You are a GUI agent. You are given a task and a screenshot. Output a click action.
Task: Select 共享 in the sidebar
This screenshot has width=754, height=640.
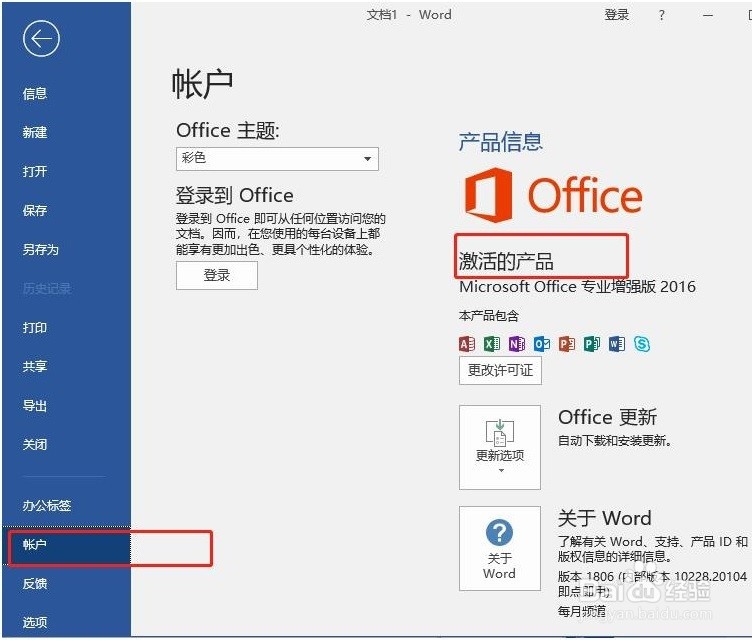point(35,366)
